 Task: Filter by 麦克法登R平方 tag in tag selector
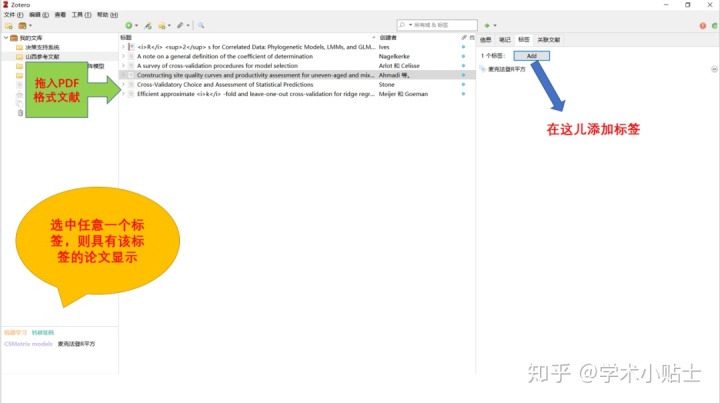click(76, 344)
